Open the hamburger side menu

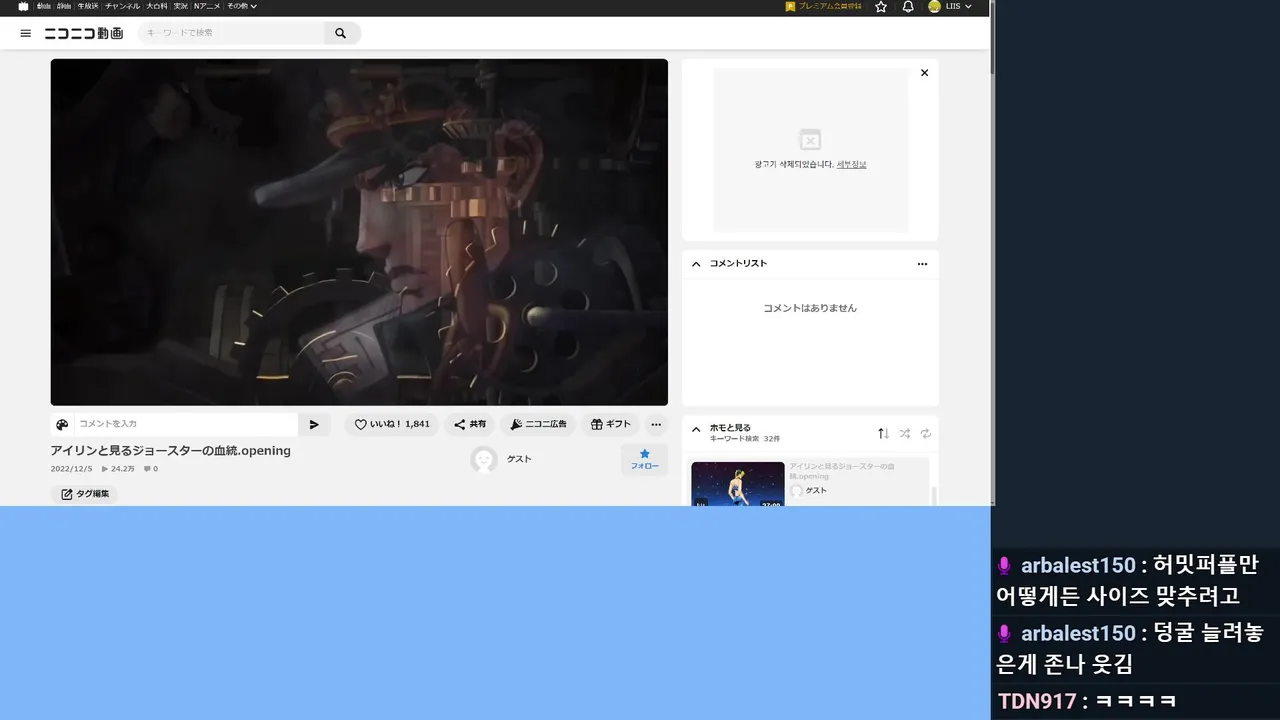[25, 33]
